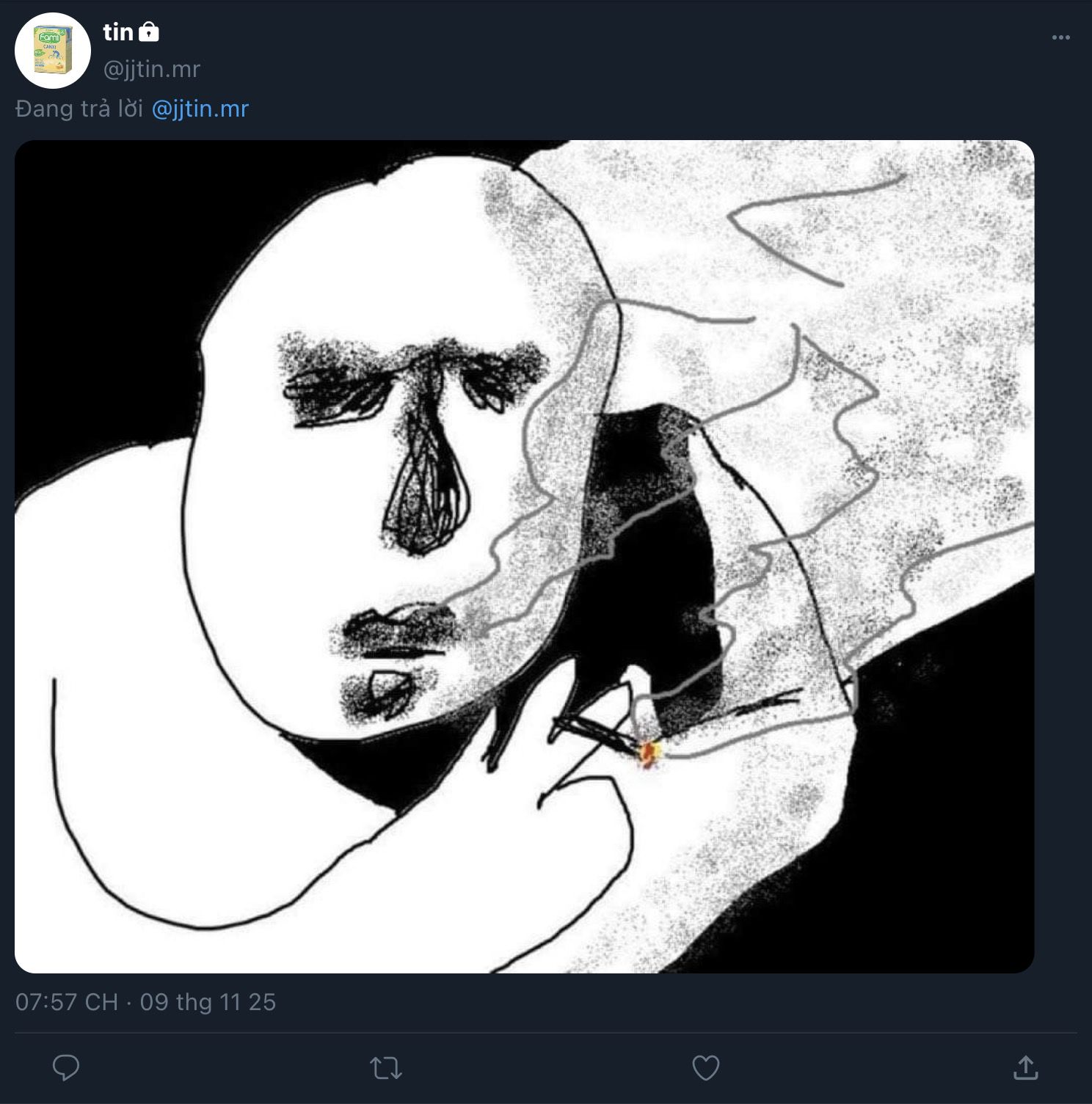1092x1104 pixels.
Task: Click the display name "tin"
Action: (117, 32)
